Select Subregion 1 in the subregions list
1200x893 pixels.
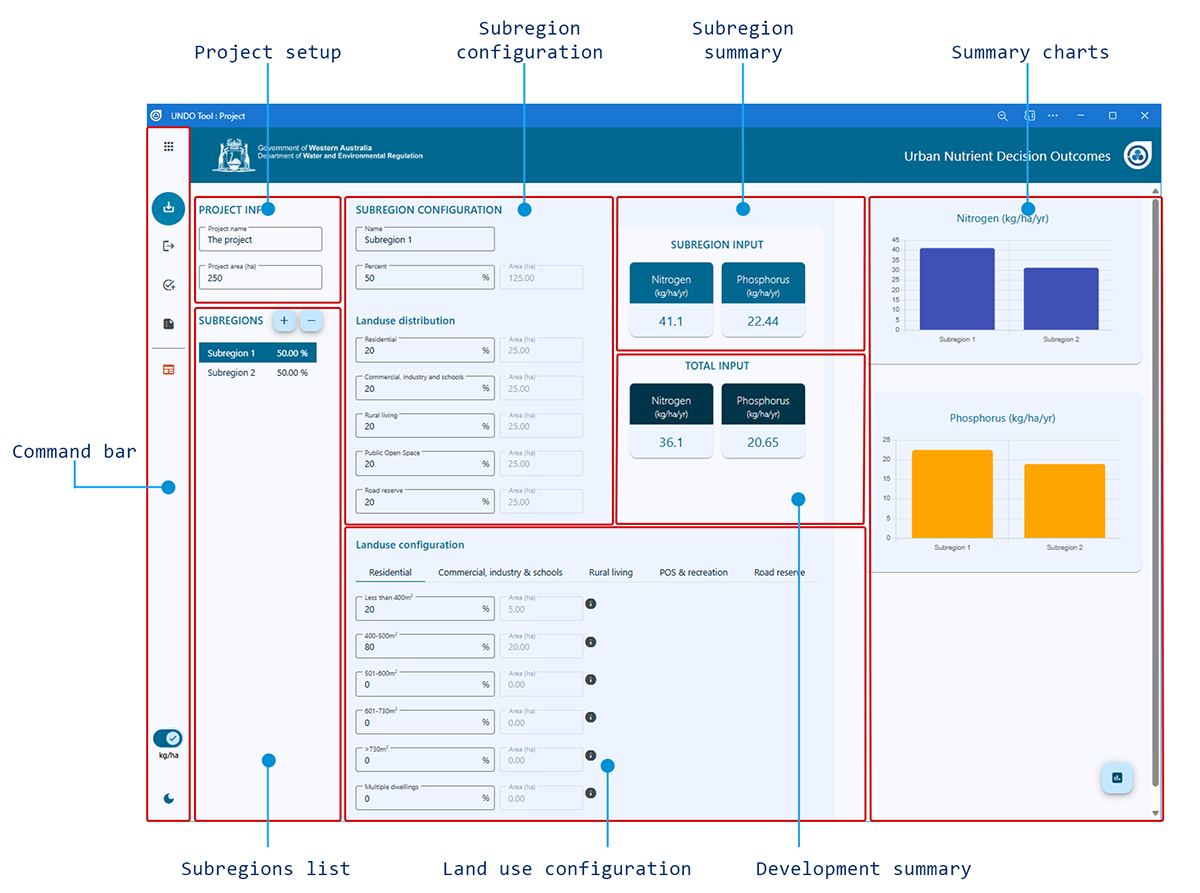click(258, 353)
